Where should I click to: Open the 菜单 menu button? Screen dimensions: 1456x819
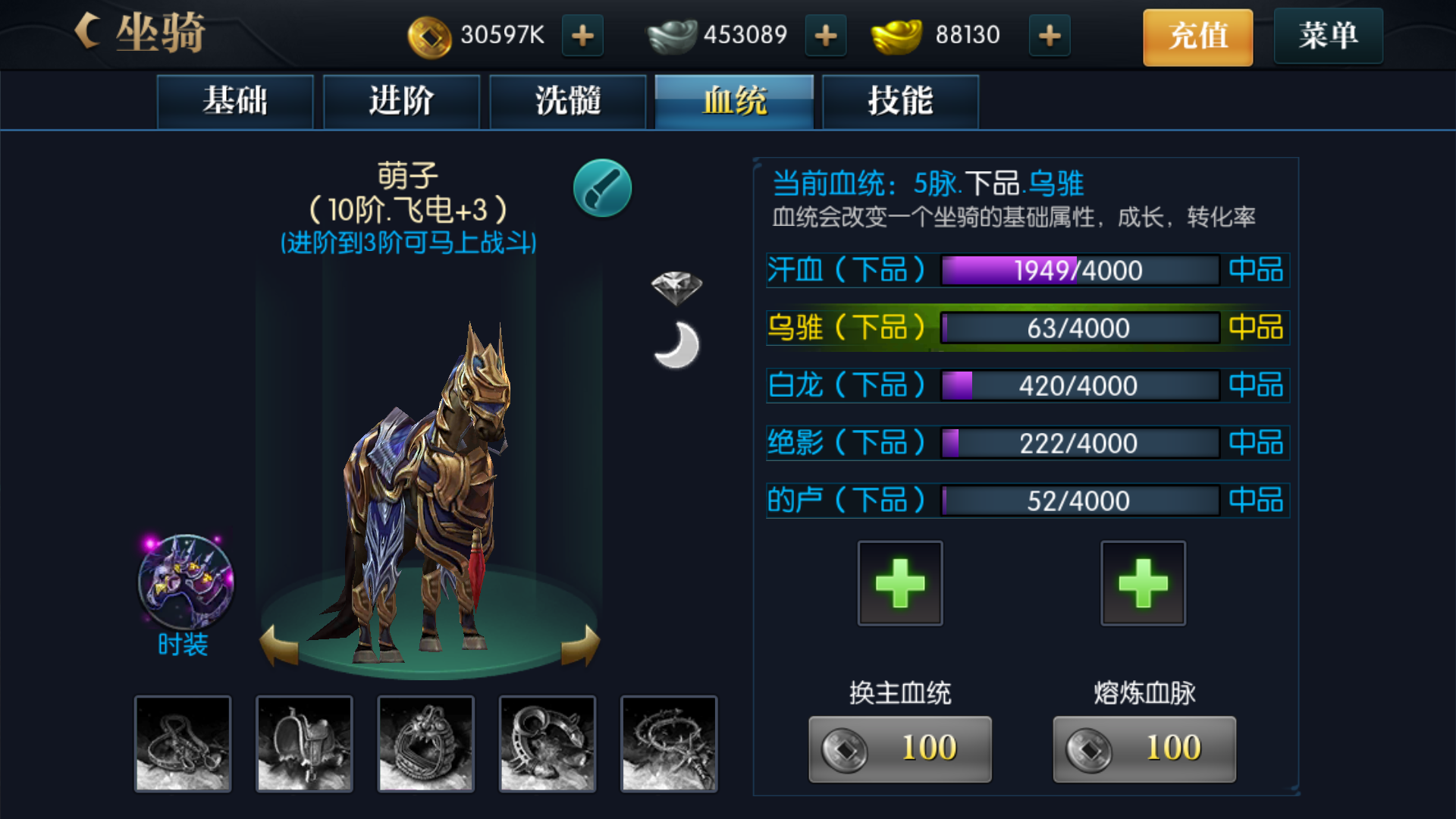(x=1329, y=36)
